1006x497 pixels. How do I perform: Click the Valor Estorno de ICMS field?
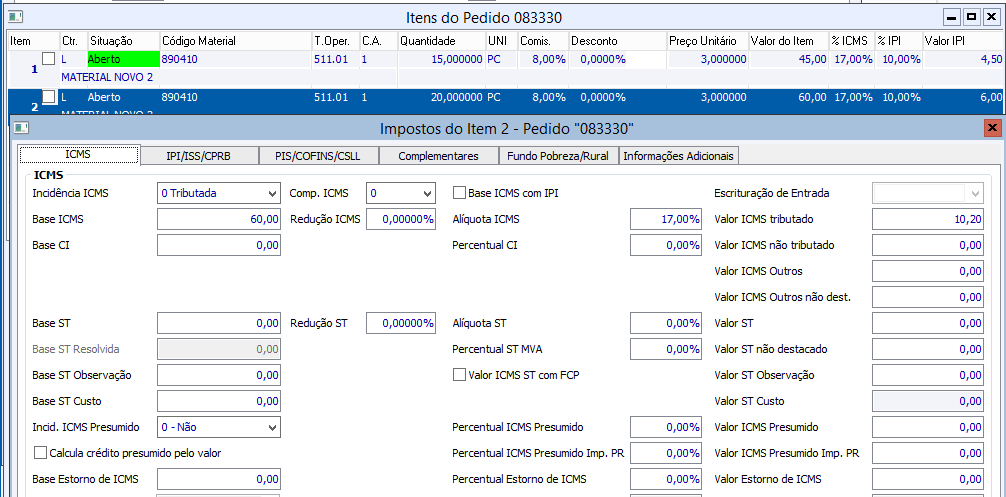[928, 479]
